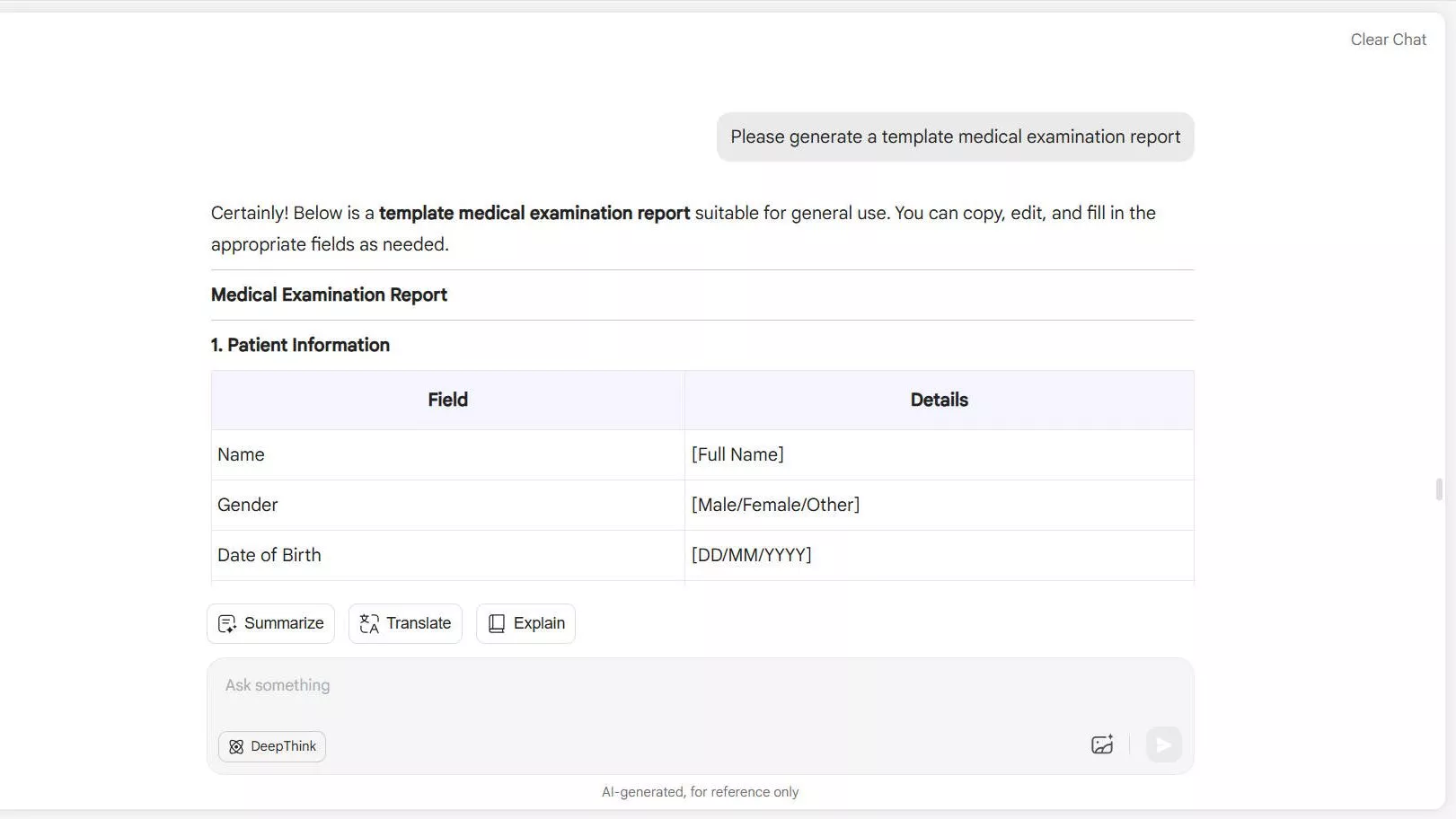Viewport: 1456px width, 819px height.
Task: Click the Clear Chat link
Action: (x=1388, y=40)
